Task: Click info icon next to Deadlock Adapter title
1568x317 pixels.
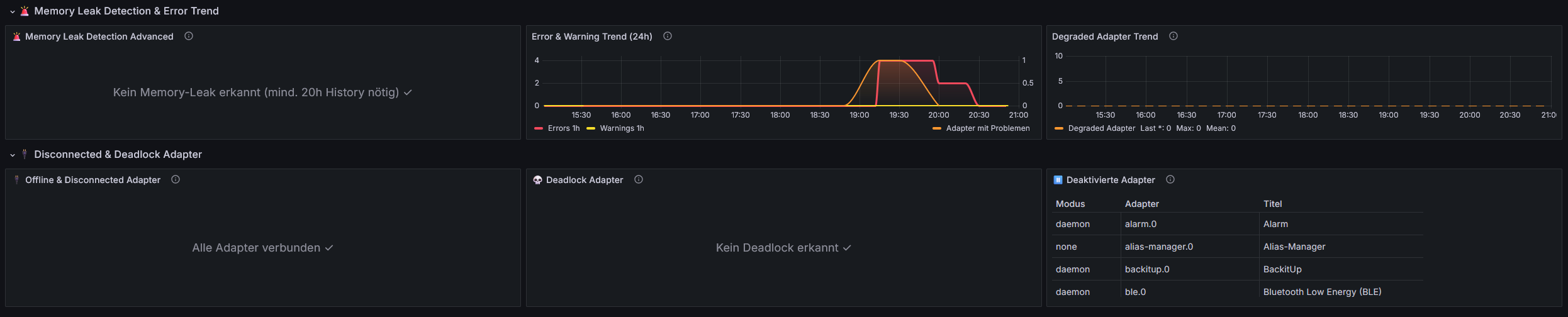Action: (x=639, y=180)
